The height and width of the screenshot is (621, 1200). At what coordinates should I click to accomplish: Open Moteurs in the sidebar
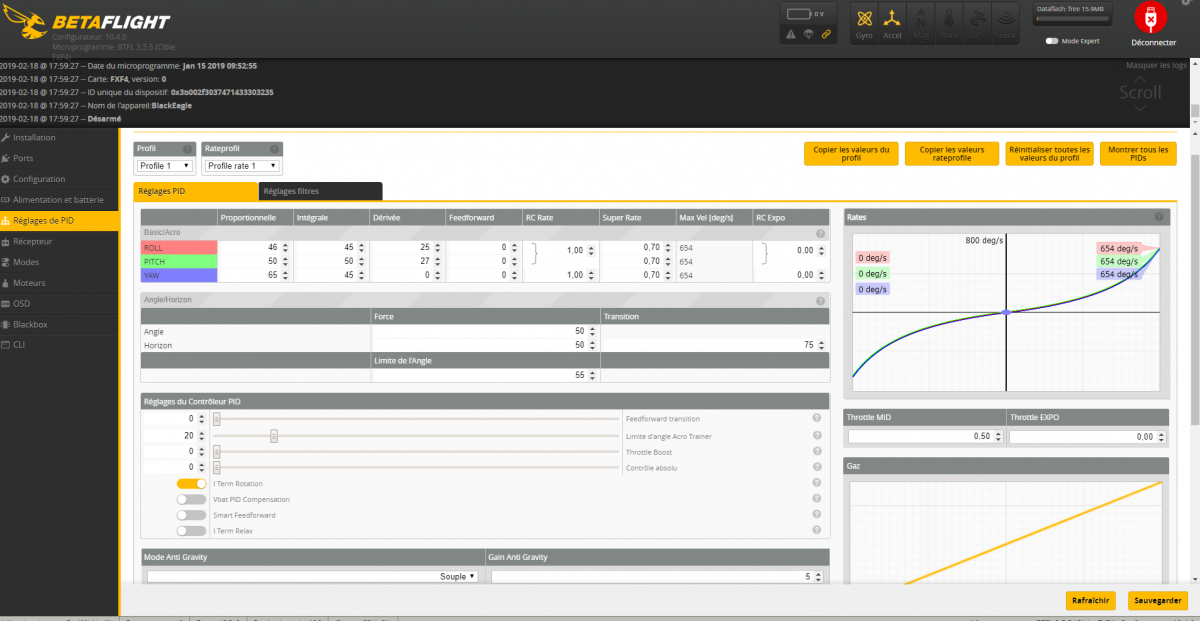coord(30,283)
